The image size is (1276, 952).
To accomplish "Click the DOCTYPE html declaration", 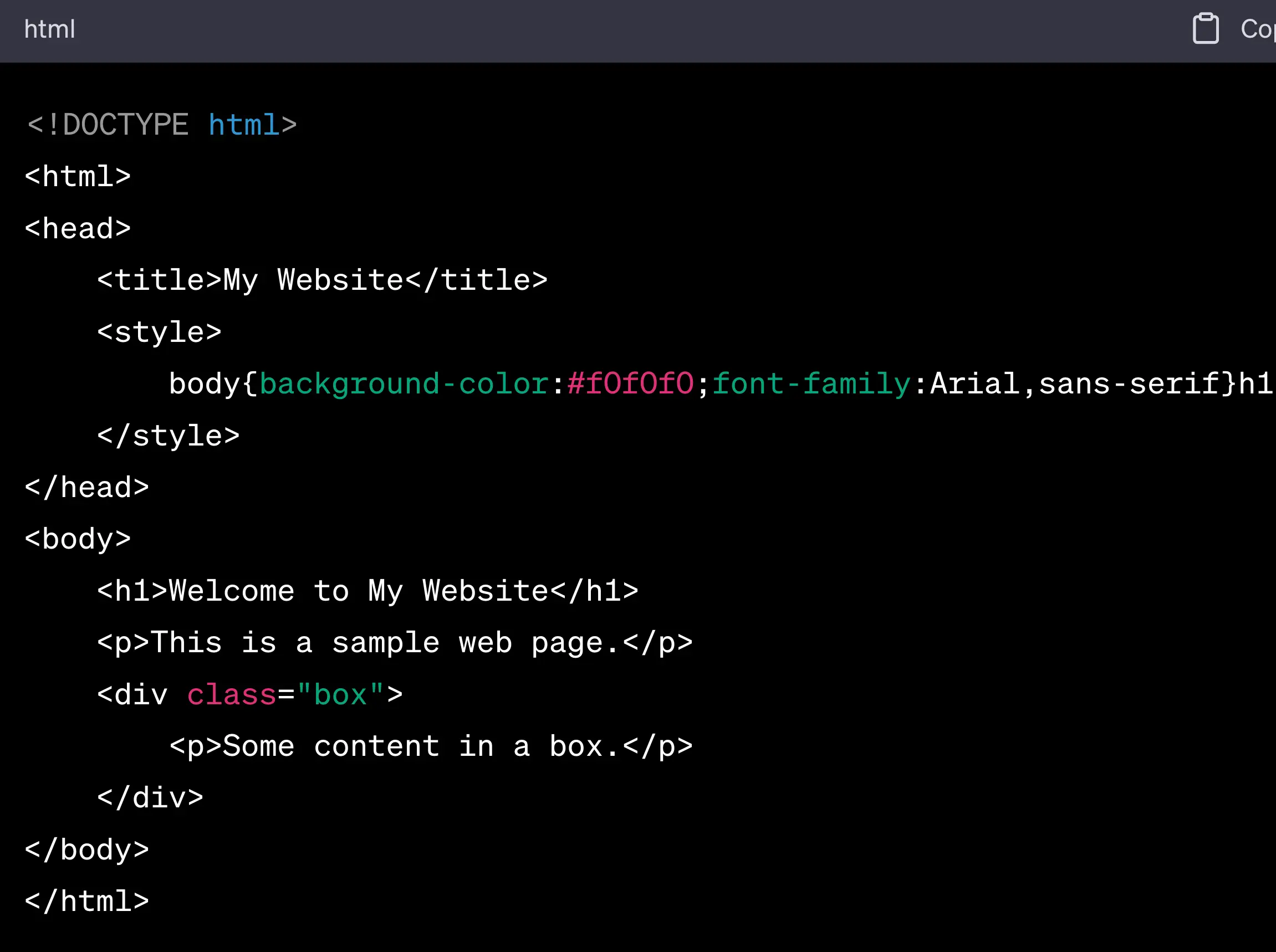I will [161, 124].
